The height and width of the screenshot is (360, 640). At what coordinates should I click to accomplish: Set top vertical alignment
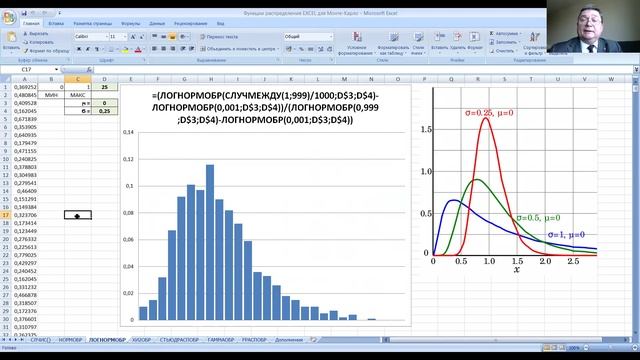[155, 37]
